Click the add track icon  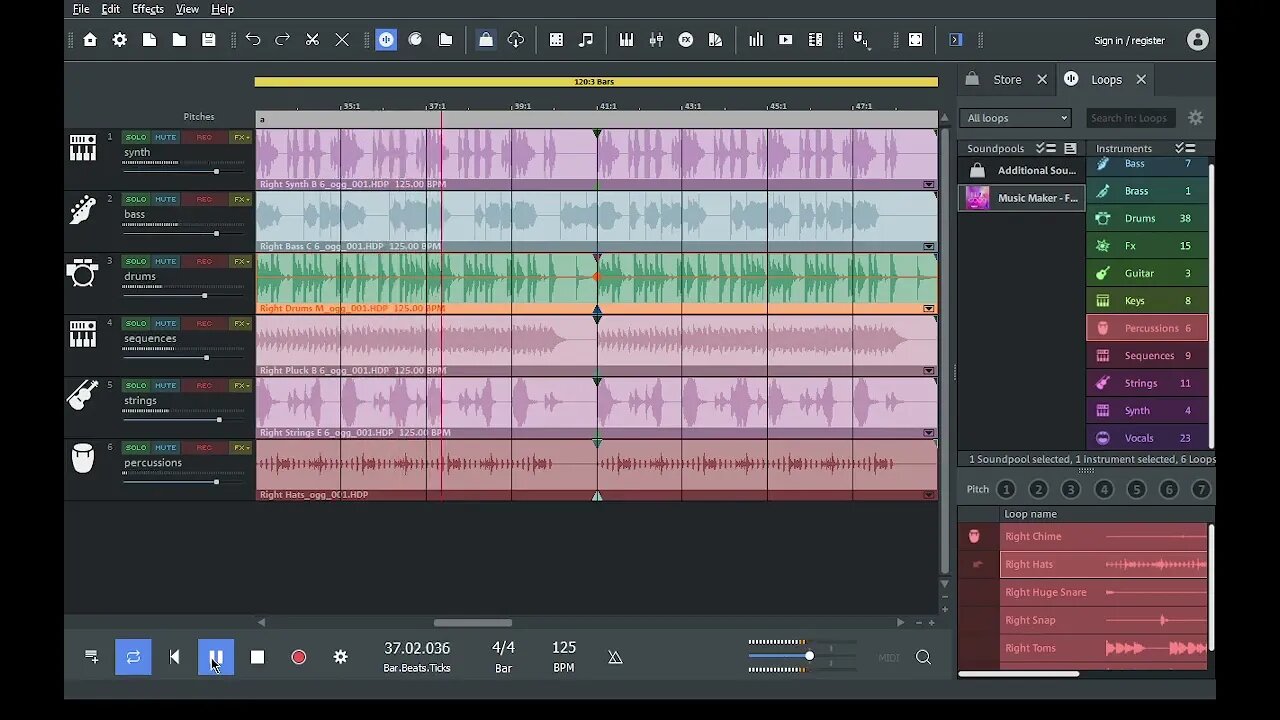[91, 657]
